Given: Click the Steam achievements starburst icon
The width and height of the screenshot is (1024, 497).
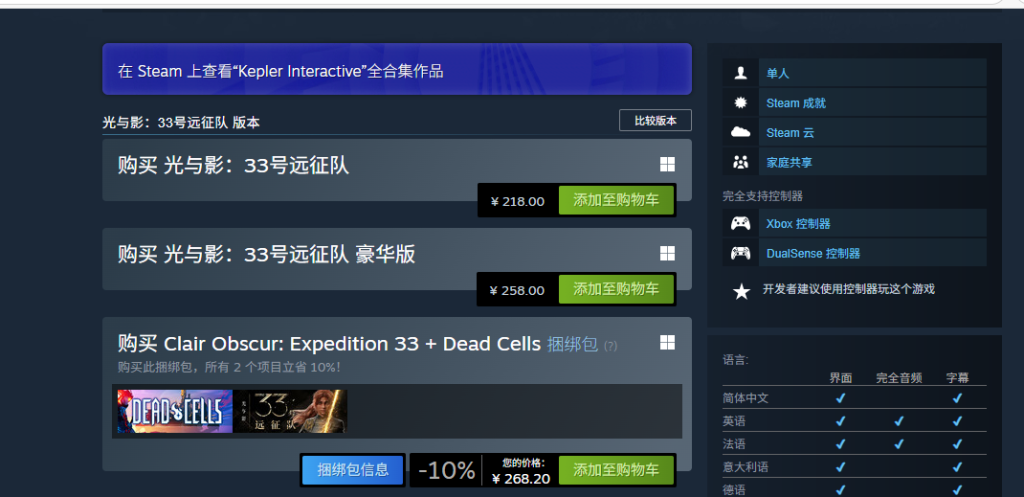Looking at the screenshot, I should coord(741,103).
